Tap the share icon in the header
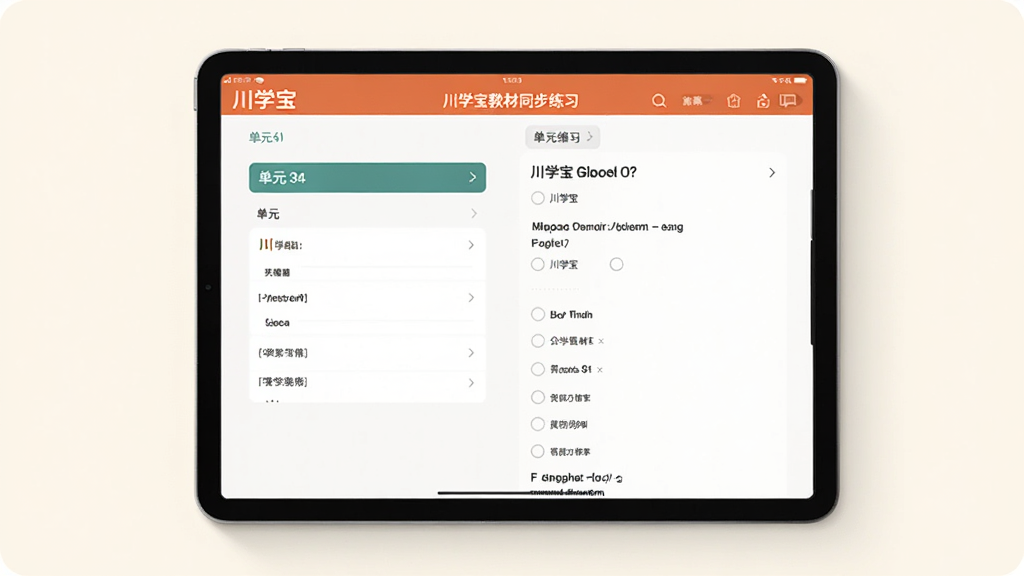 (763, 101)
